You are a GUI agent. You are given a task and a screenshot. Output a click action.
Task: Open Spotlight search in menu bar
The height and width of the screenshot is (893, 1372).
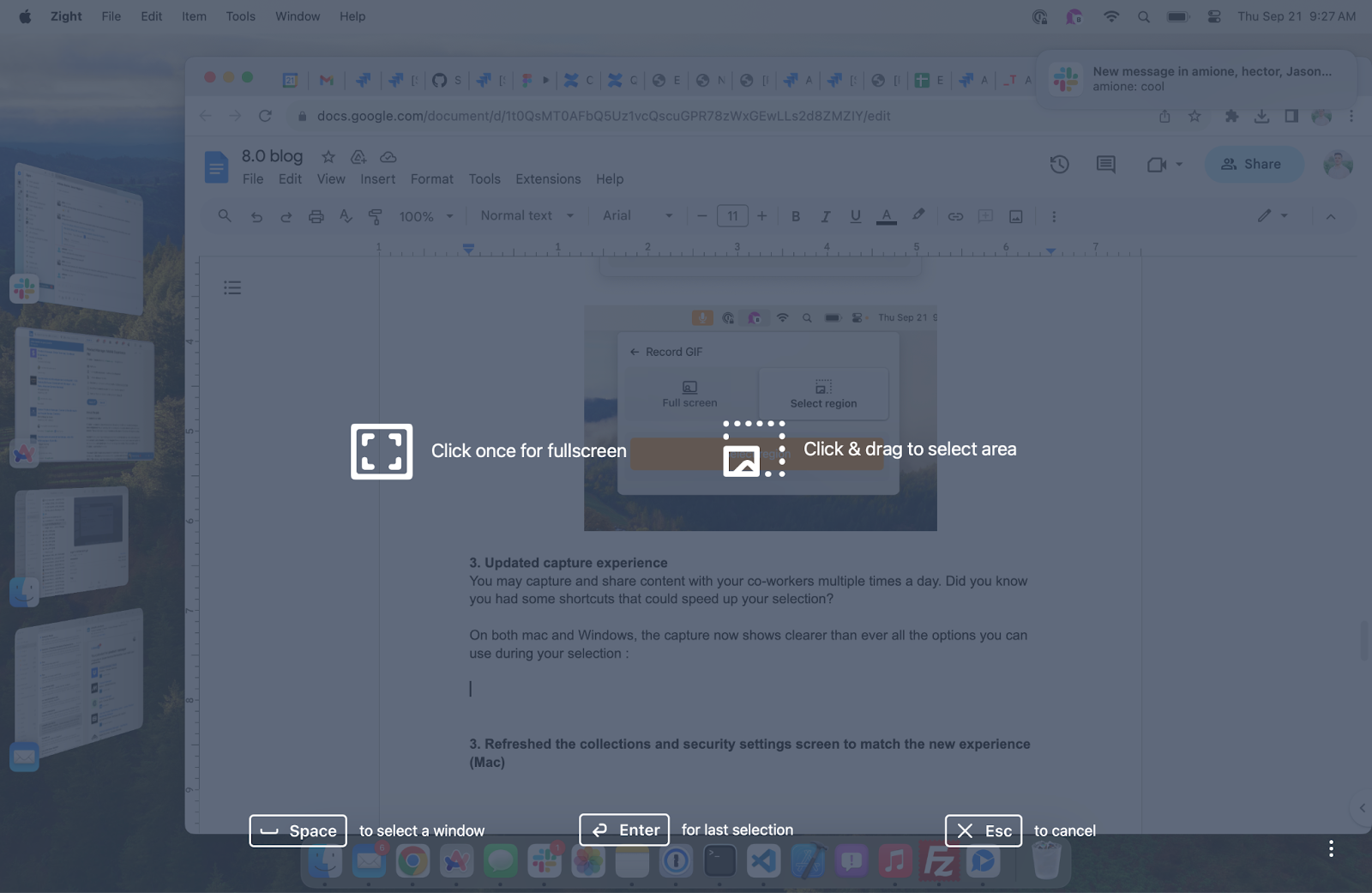coord(1144,16)
